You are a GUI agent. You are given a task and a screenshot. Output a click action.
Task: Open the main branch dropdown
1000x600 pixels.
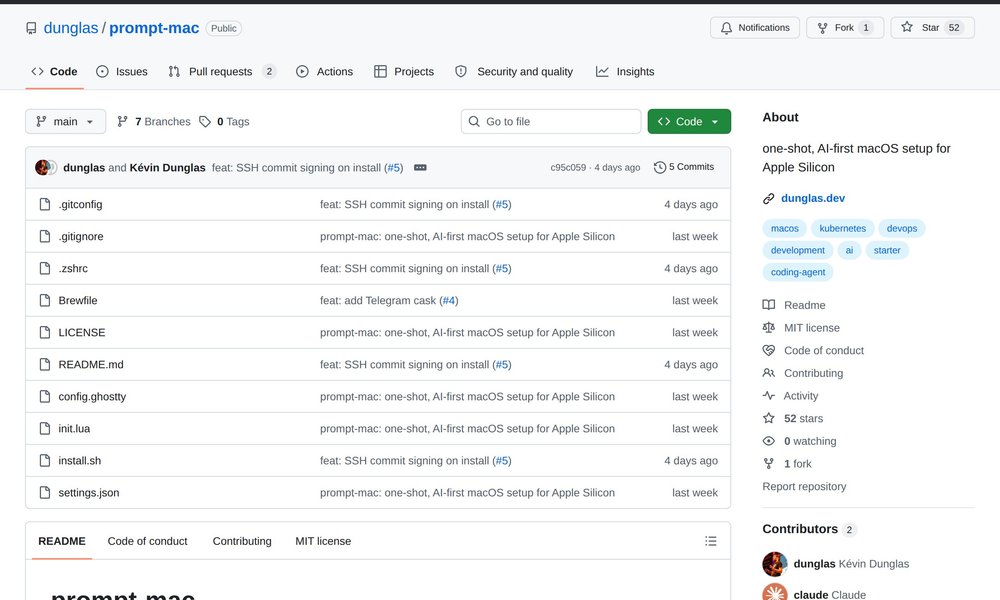point(65,121)
